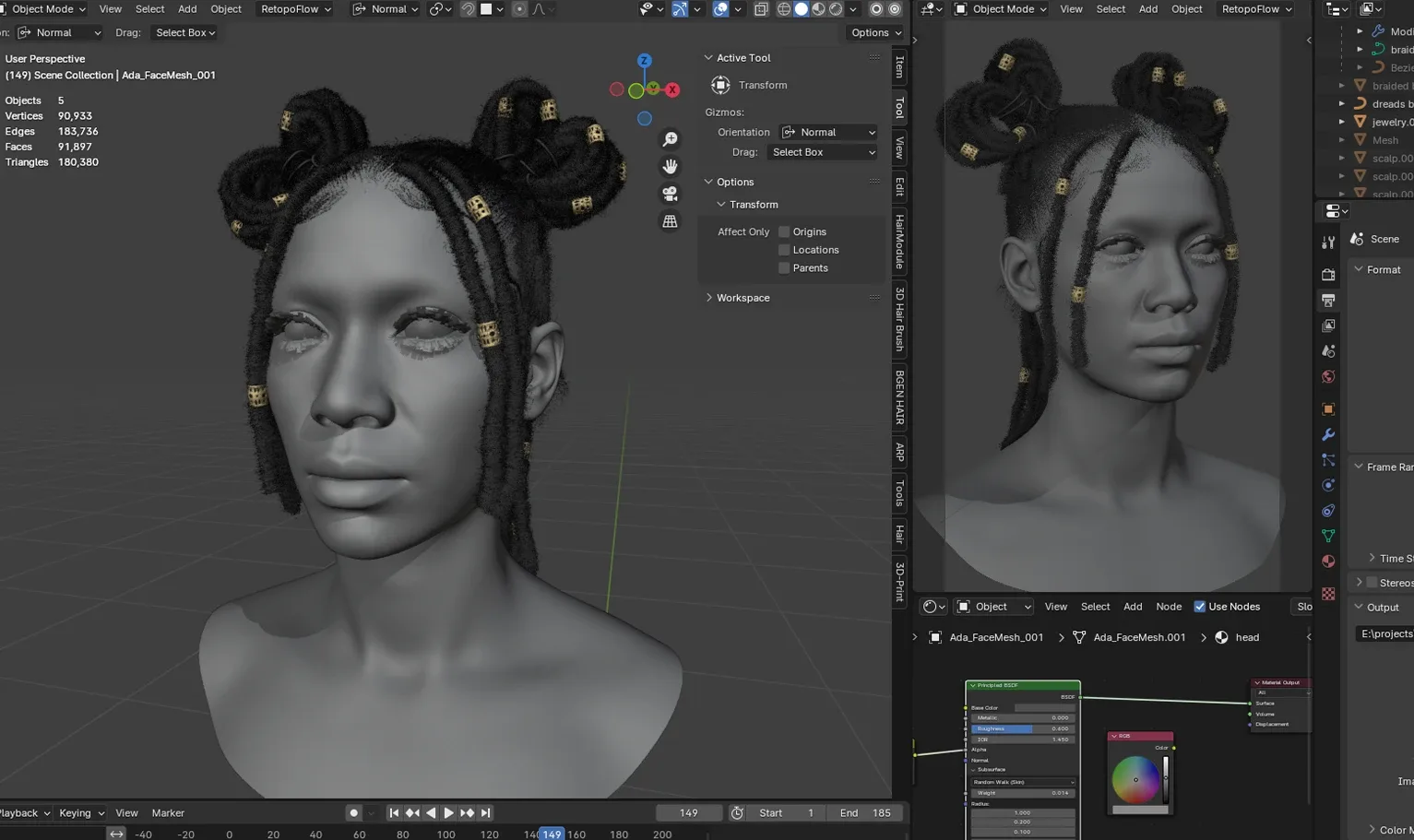Open the Particles properties icon
This screenshot has height=840, width=1414.
(1328, 459)
